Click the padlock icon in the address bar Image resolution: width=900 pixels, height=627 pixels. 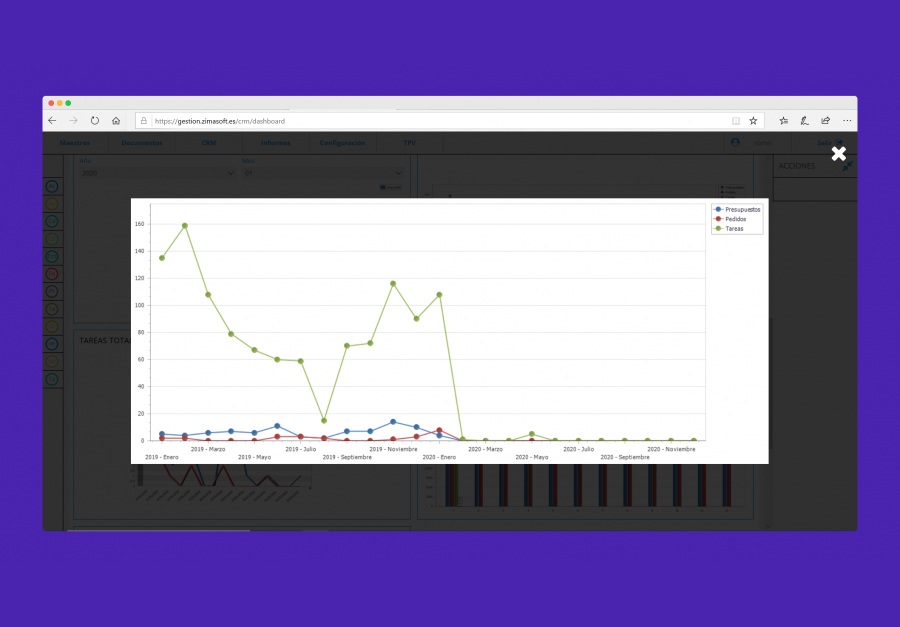144,121
